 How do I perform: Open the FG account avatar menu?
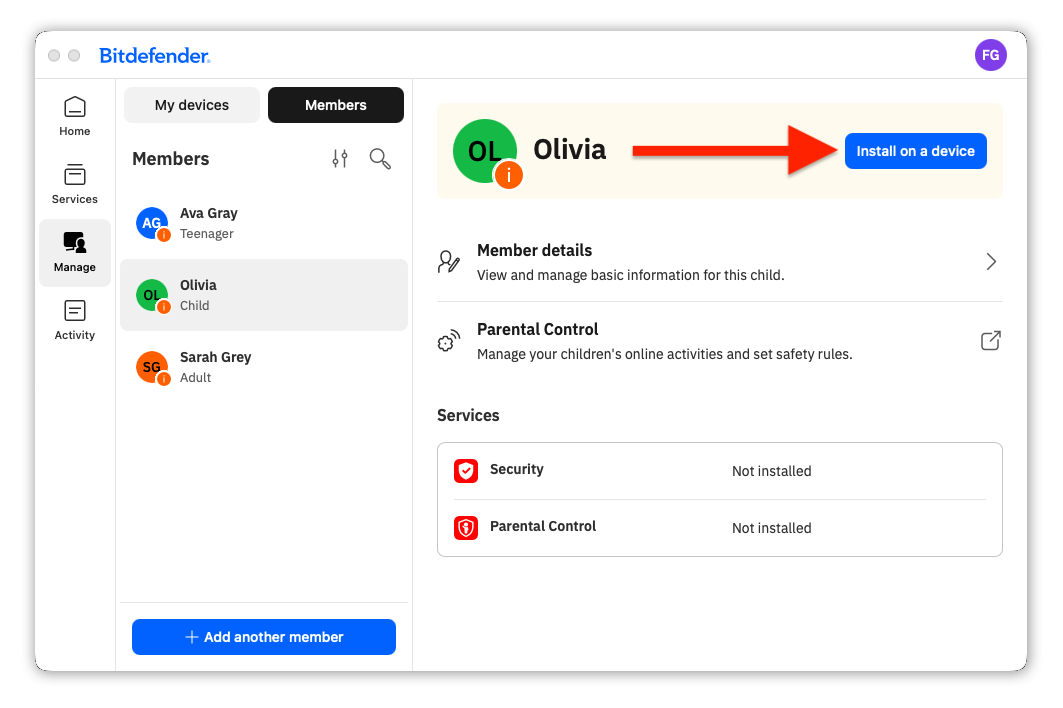coord(990,55)
